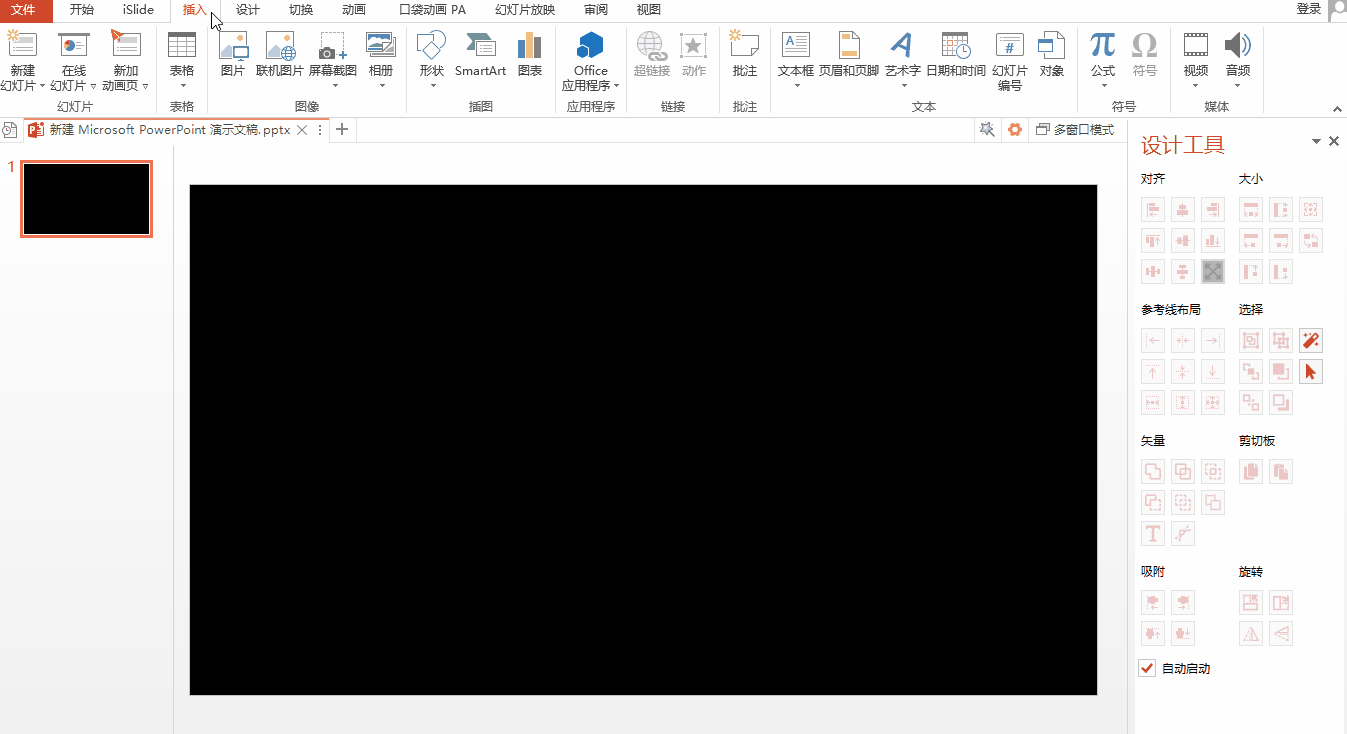This screenshot has width=1347, height=734.
Task: Close the 新建 Microsoft PowerPoint 演示文稿.pptx tab
Action: pos(302,130)
